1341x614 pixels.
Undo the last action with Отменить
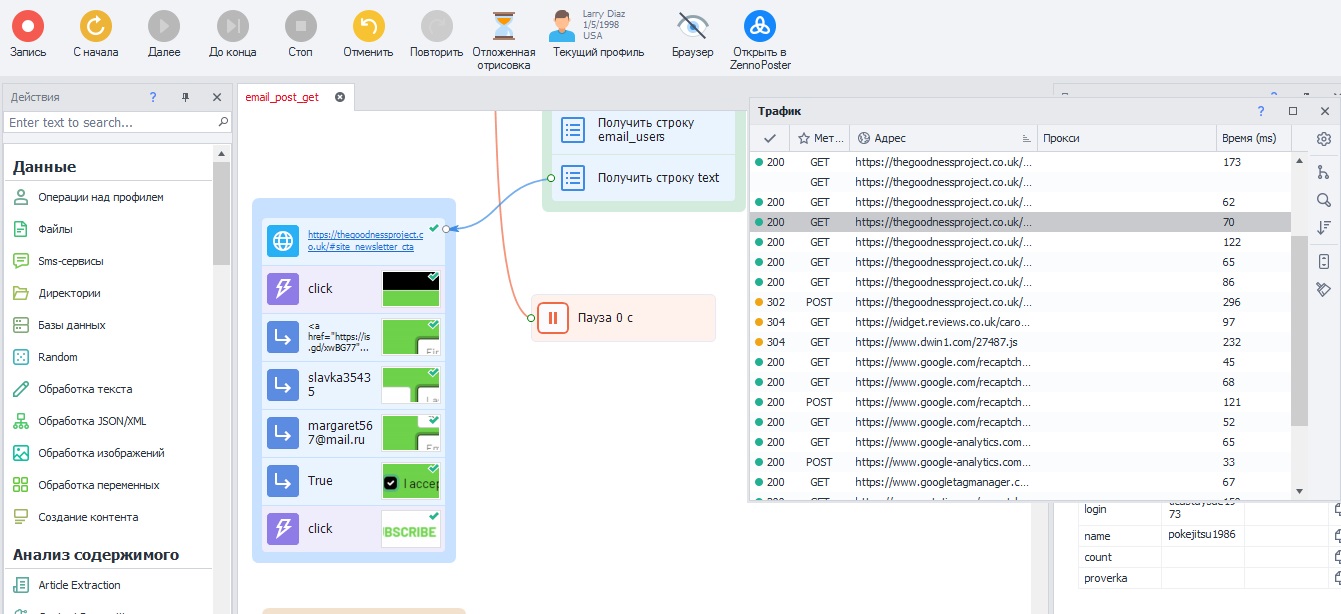pyautogui.click(x=368, y=27)
